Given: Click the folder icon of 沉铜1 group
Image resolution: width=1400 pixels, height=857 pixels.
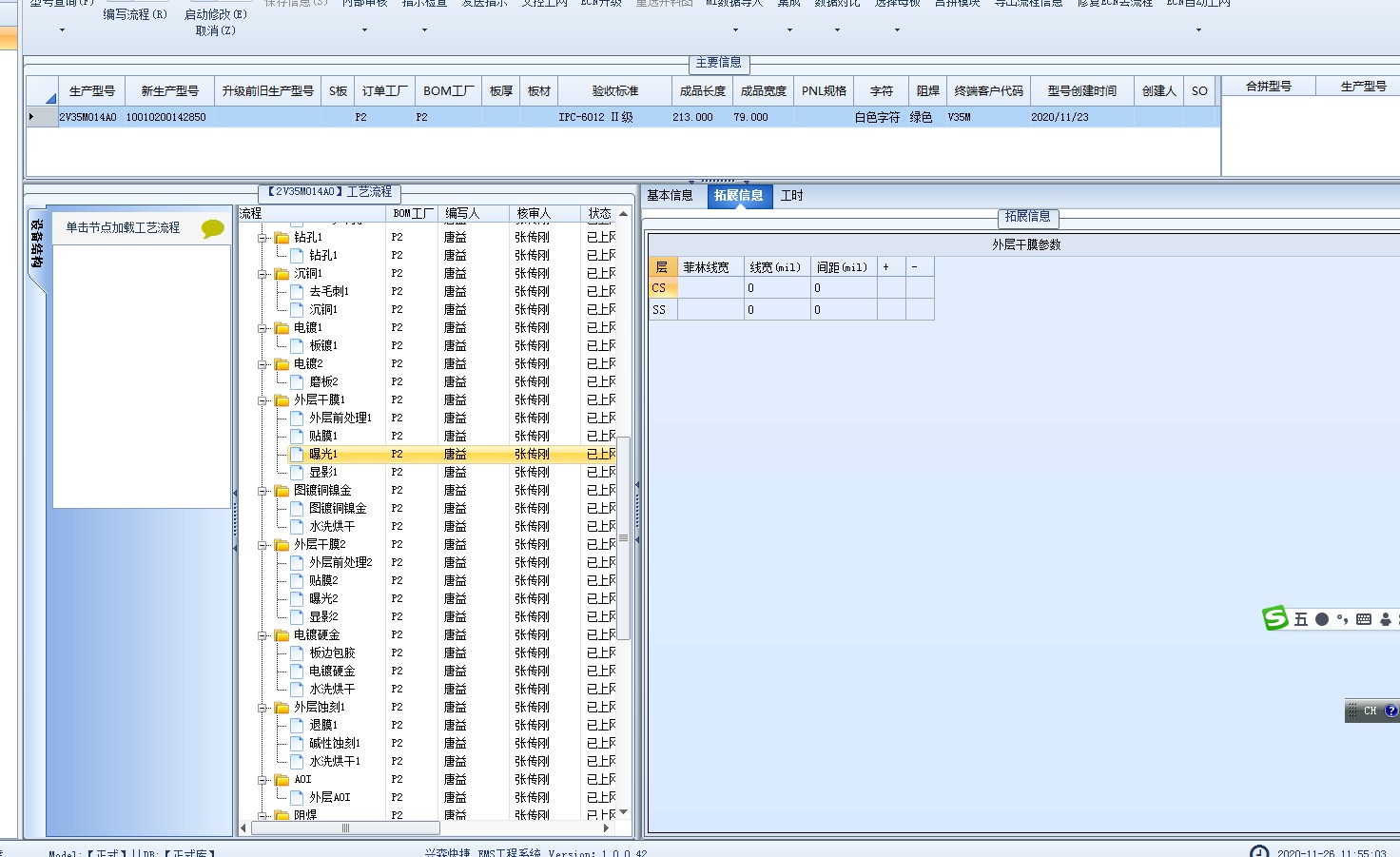Looking at the screenshot, I should [282, 273].
